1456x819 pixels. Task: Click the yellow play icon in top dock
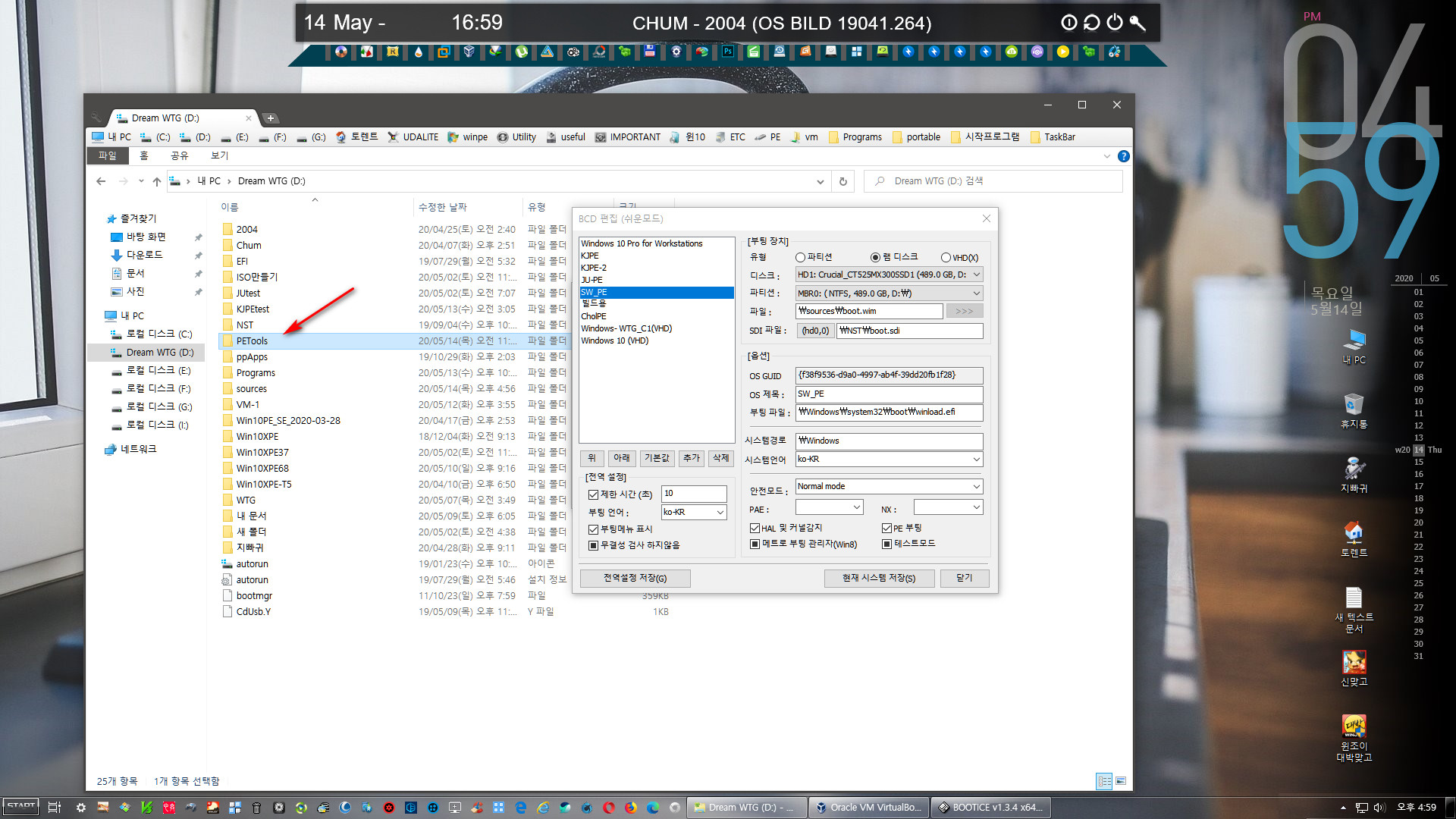click(x=1063, y=52)
